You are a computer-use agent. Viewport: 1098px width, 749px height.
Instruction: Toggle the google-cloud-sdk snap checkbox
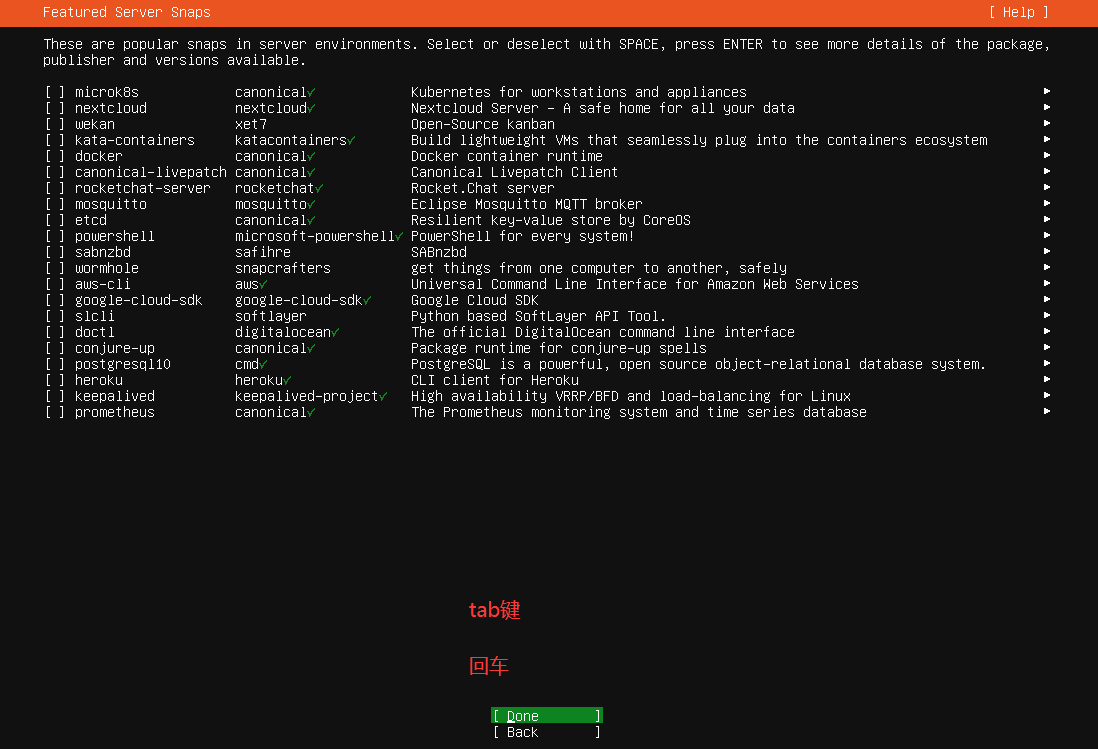tap(55, 300)
